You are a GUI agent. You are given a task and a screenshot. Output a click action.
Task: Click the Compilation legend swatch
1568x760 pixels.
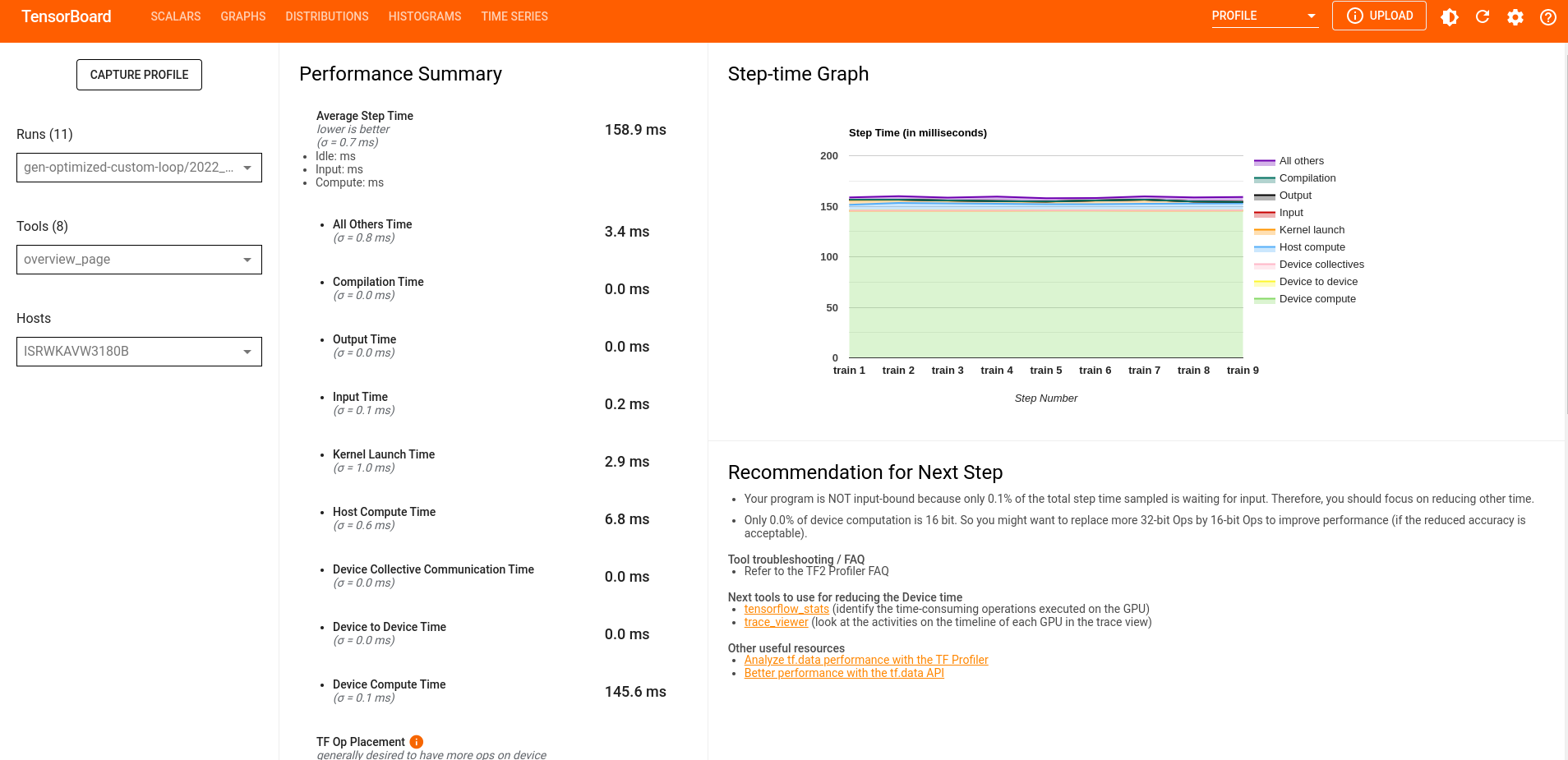1265,179
